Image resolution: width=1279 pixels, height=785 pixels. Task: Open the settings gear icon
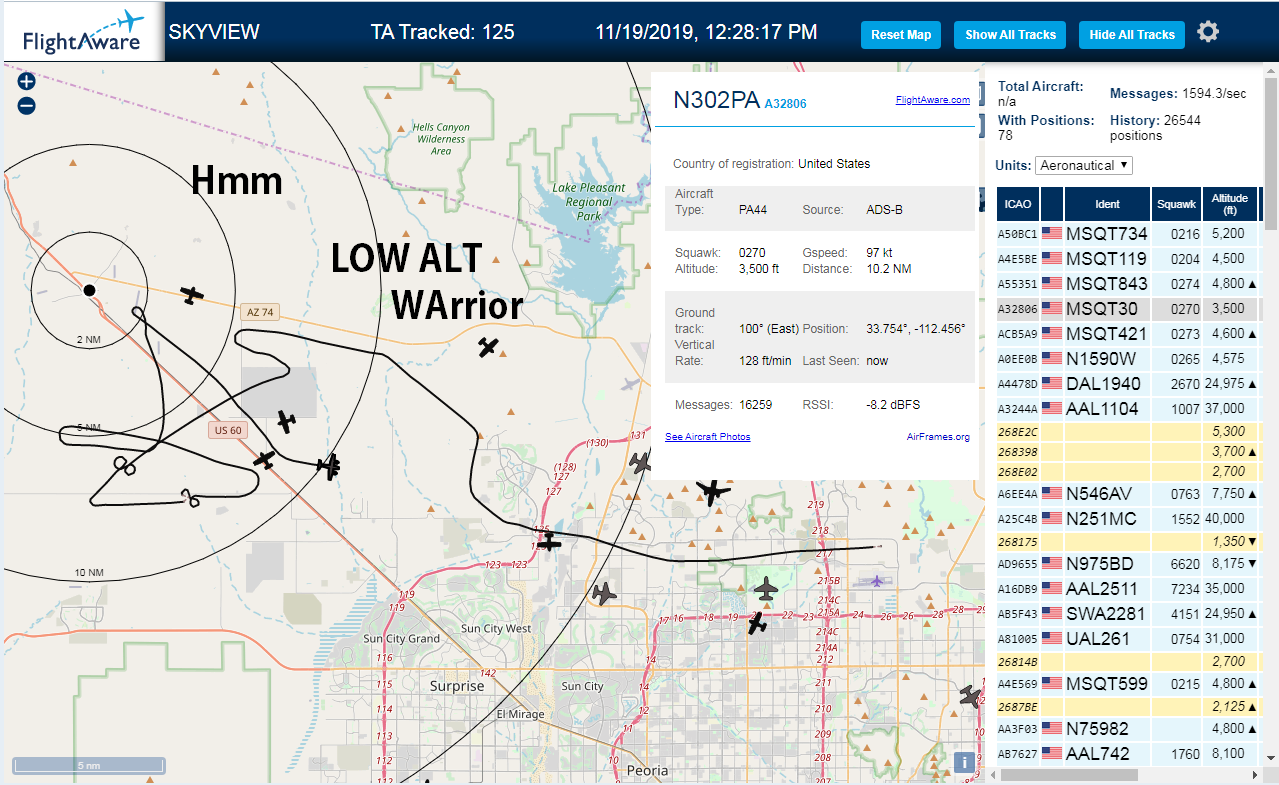[1208, 32]
